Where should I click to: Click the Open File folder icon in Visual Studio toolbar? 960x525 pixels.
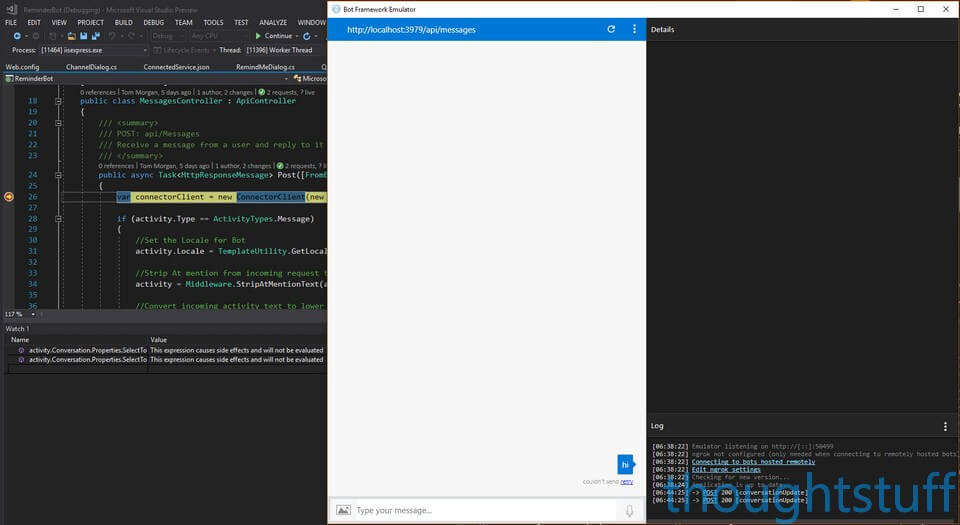pos(72,36)
